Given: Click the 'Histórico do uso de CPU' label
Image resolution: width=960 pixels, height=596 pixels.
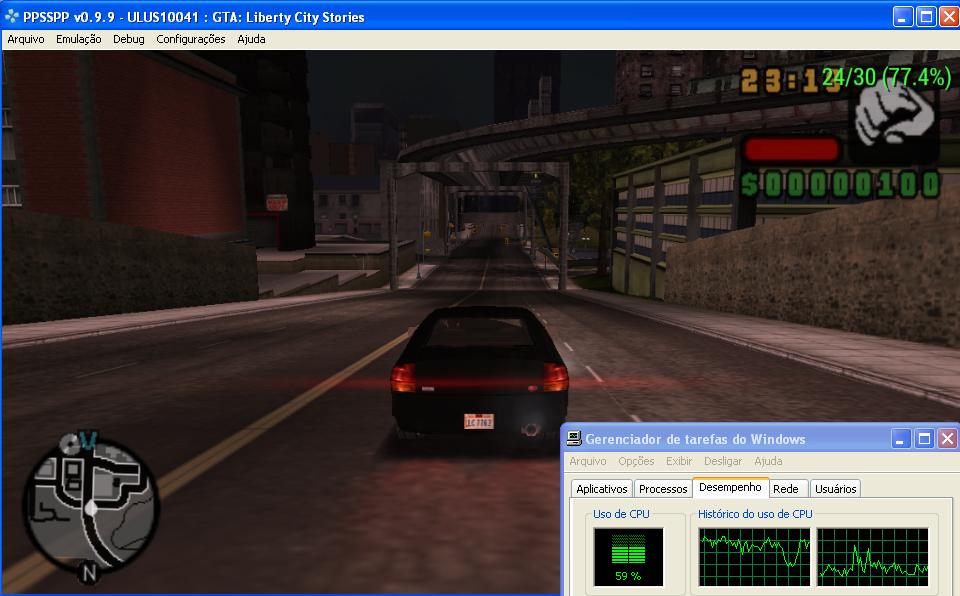Looking at the screenshot, I should click(755, 514).
